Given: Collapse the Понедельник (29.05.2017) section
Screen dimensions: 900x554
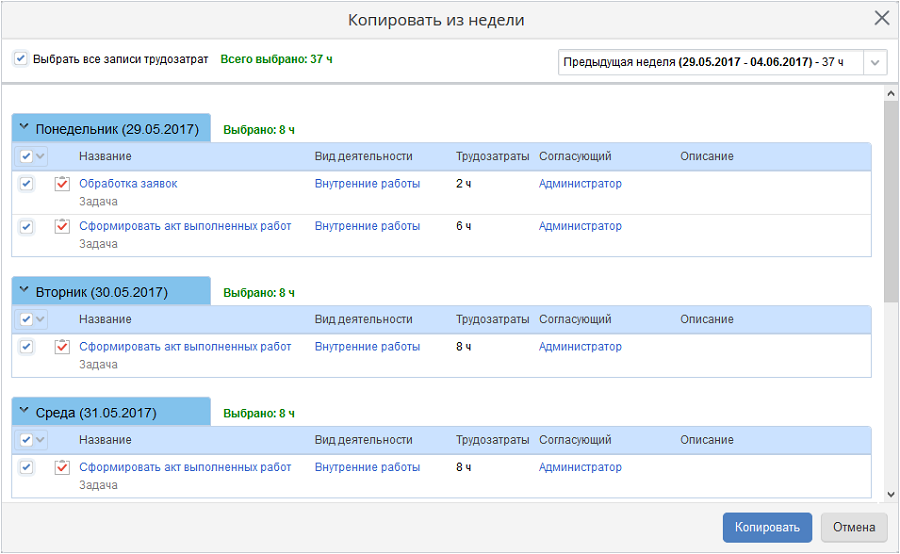Looking at the screenshot, I should pos(25,129).
